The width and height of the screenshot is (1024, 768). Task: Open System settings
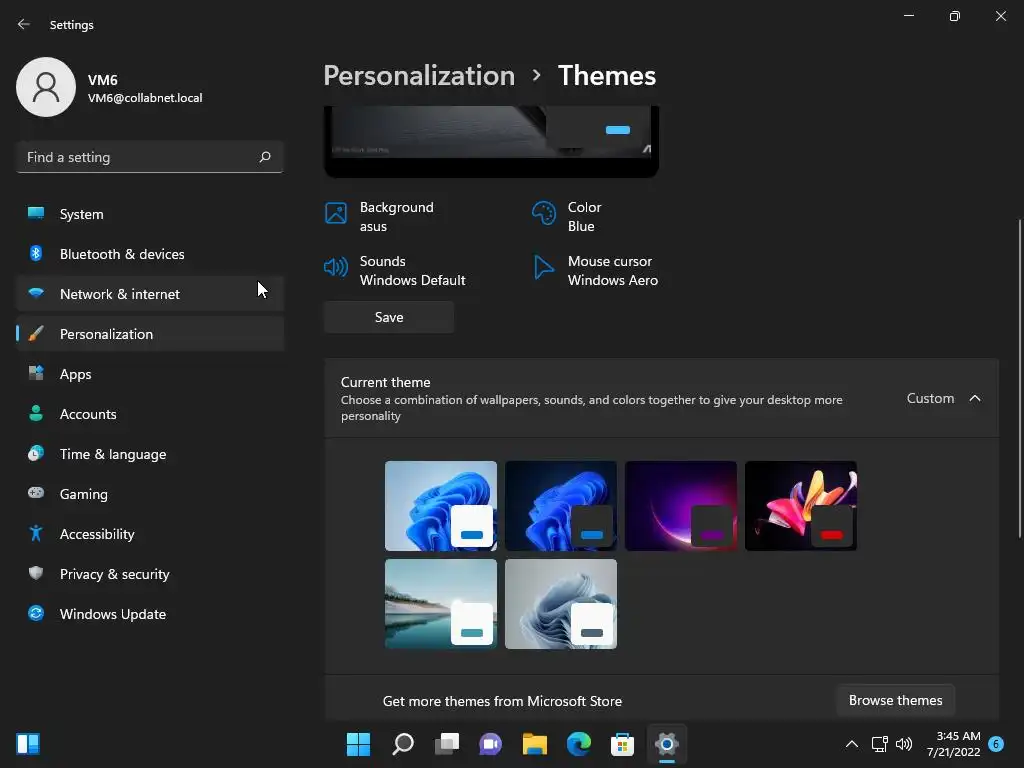pyautogui.click(x=150, y=214)
